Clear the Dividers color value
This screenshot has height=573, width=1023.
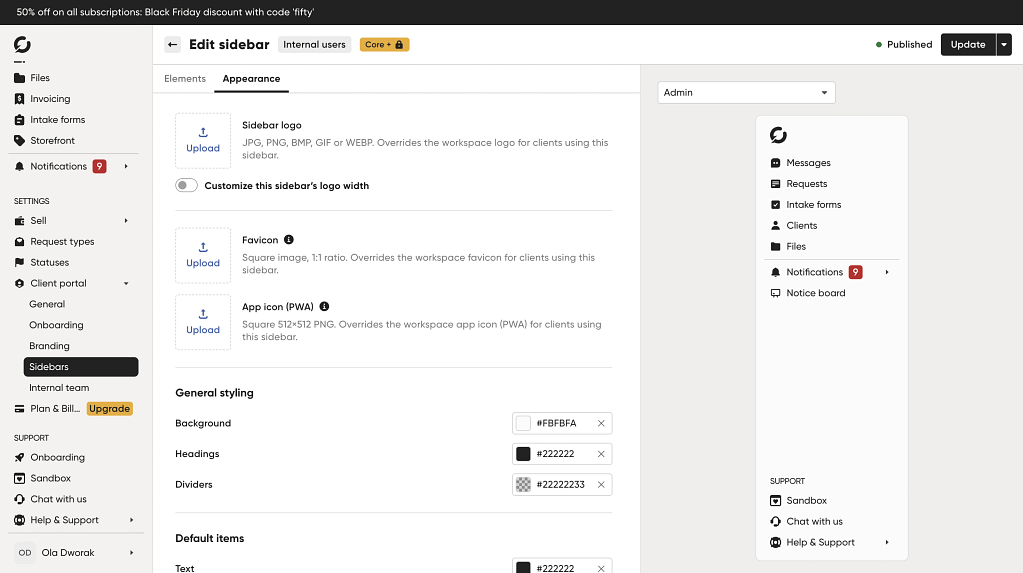point(601,484)
